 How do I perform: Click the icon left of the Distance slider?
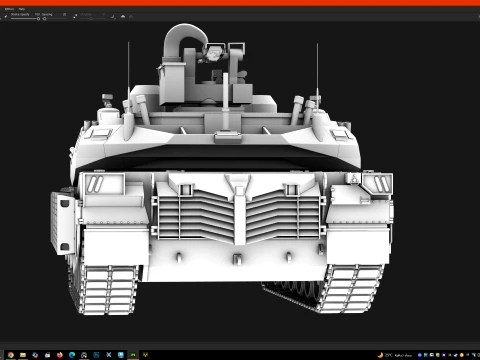[75, 16]
